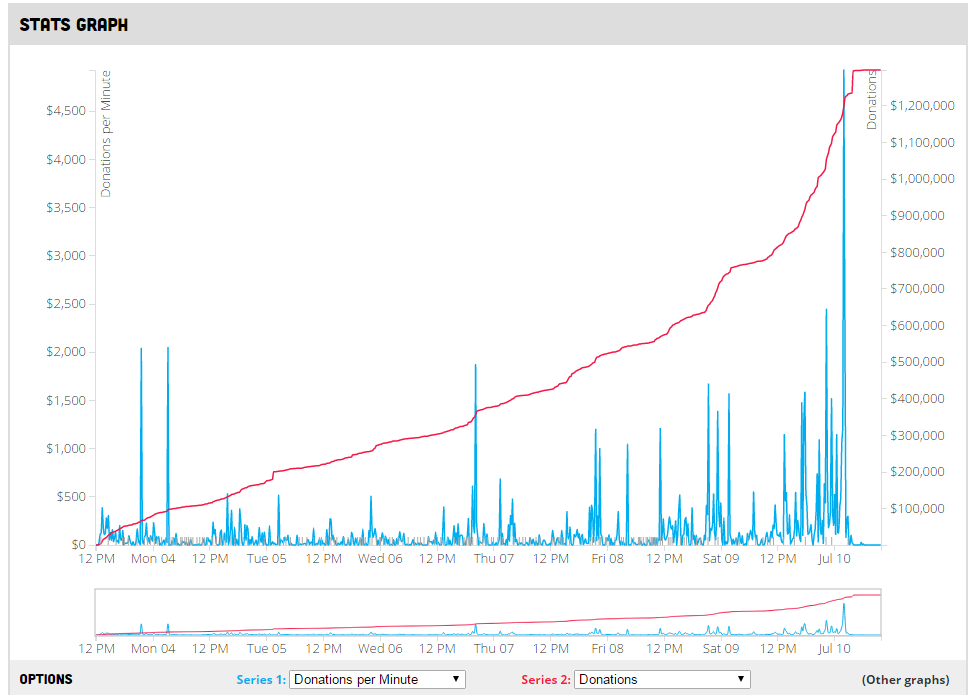Screen dimensions: 968x695
Task: Click the $300,000 right axis label
Action: point(917,436)
